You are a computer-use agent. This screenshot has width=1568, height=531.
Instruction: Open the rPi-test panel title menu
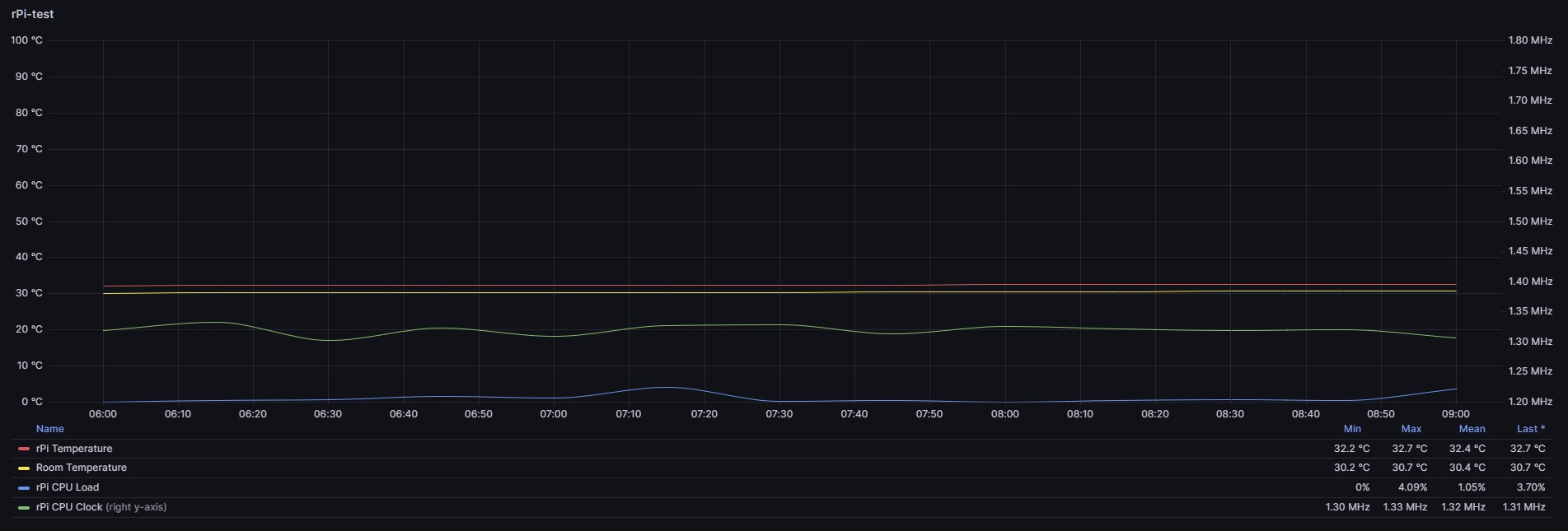(33, 14)
